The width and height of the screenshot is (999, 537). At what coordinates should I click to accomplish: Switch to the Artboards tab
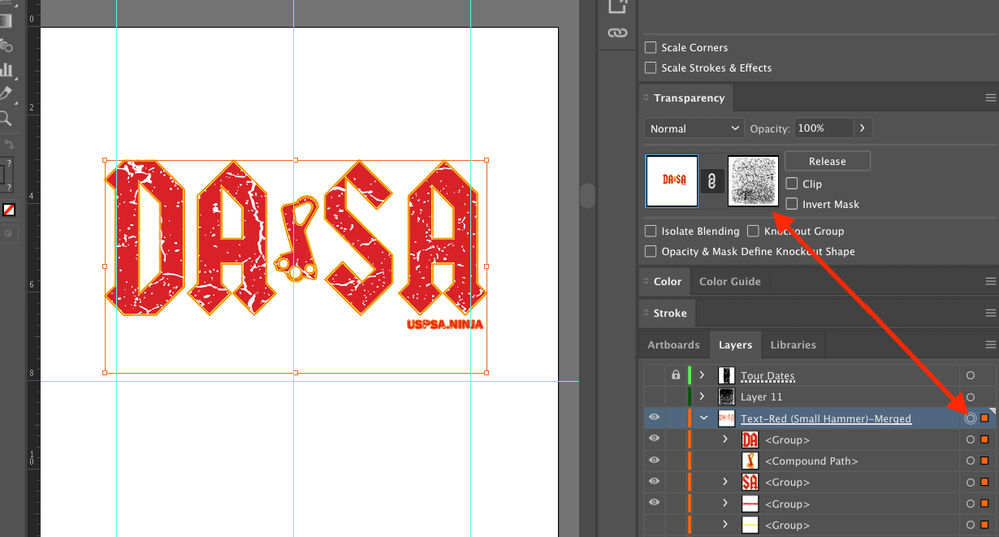click(x=673, y=345)
